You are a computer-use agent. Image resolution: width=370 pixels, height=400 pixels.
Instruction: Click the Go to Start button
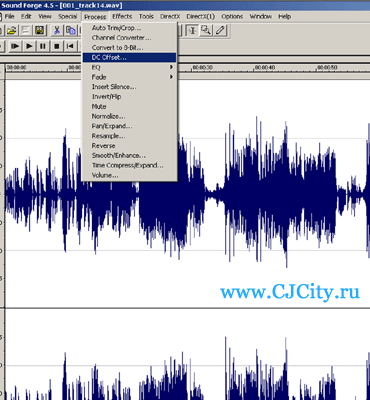tap(70, 46)
